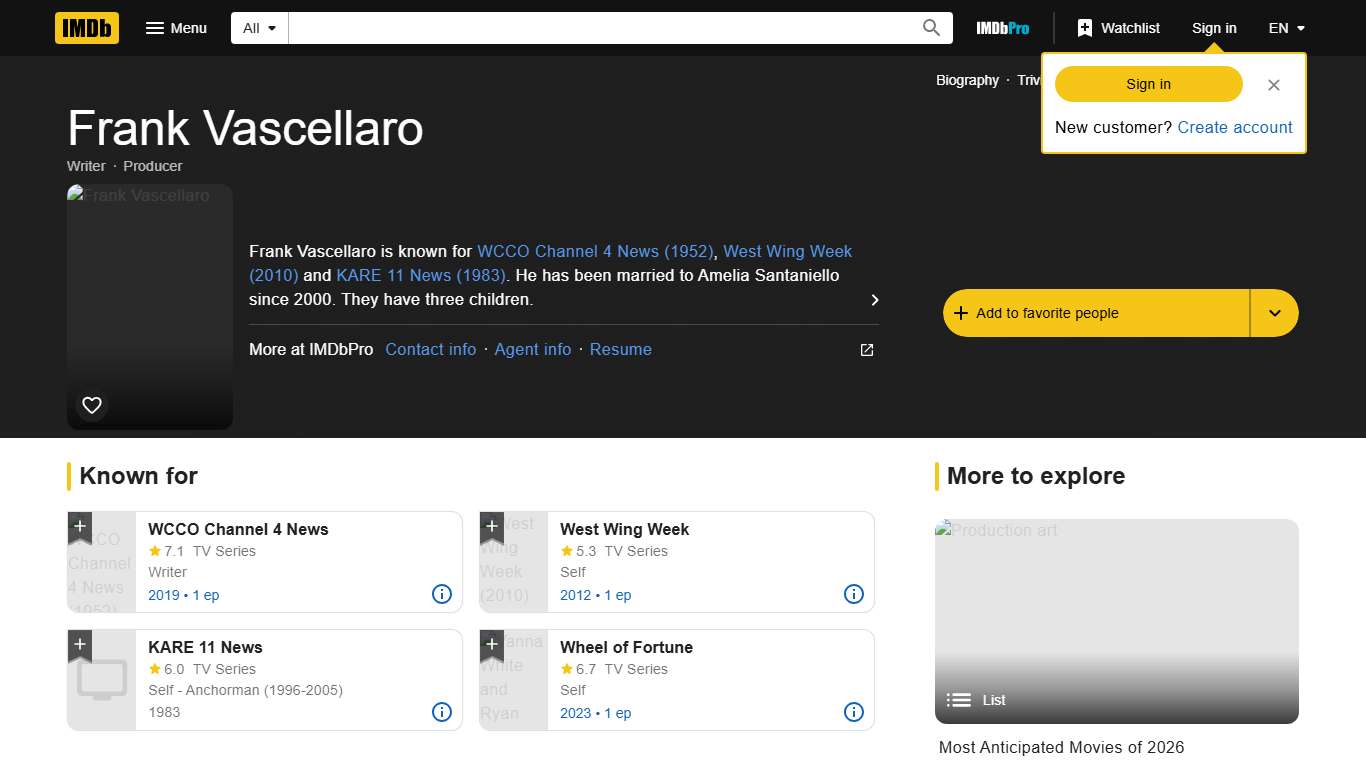Click the heart icon on Frank's photo
The height and width of the screenshot is (768, 1366).
point(91,405)
